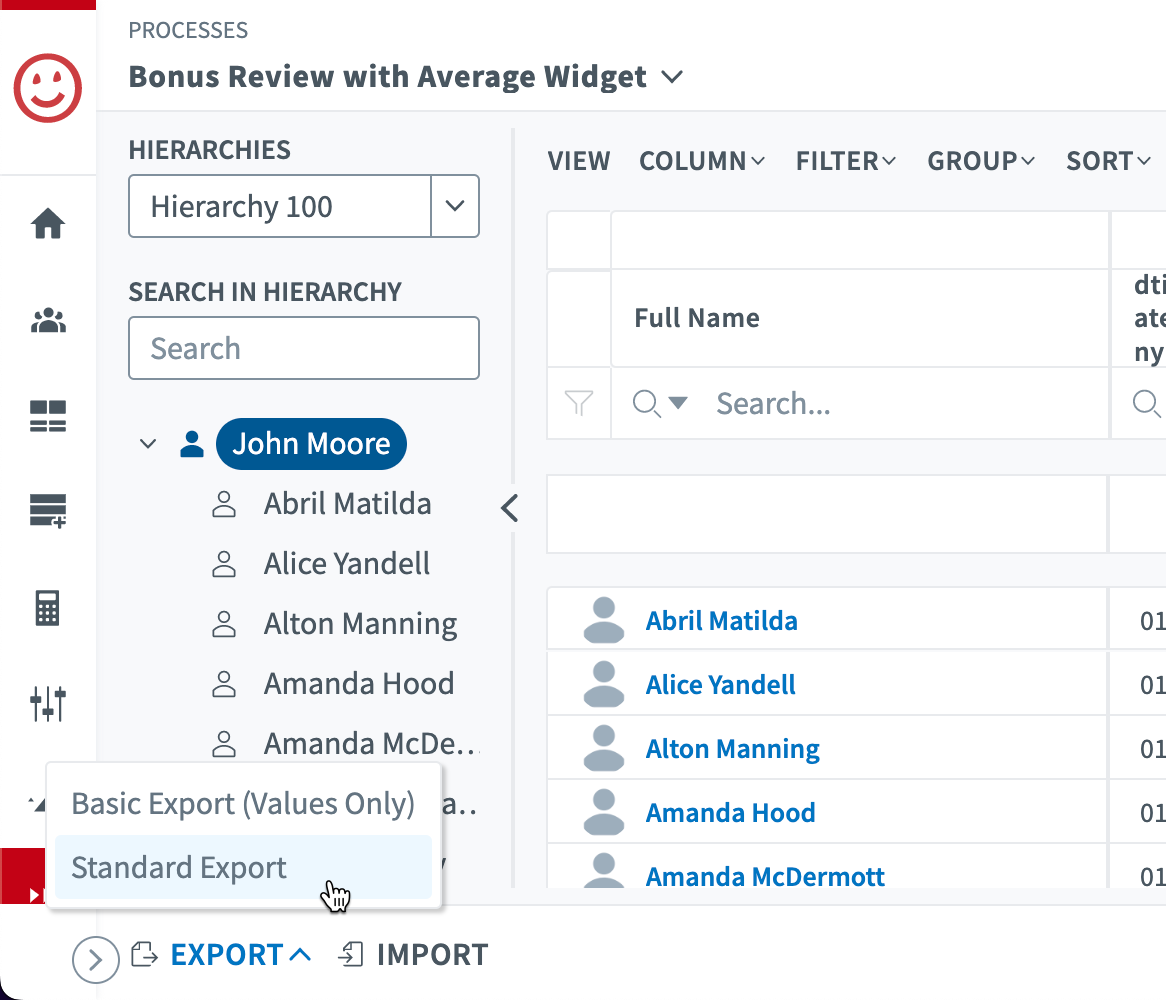Open the people group sidebar icon
This screenshot has width=1166, height=1000.
[x=48, y=321]
